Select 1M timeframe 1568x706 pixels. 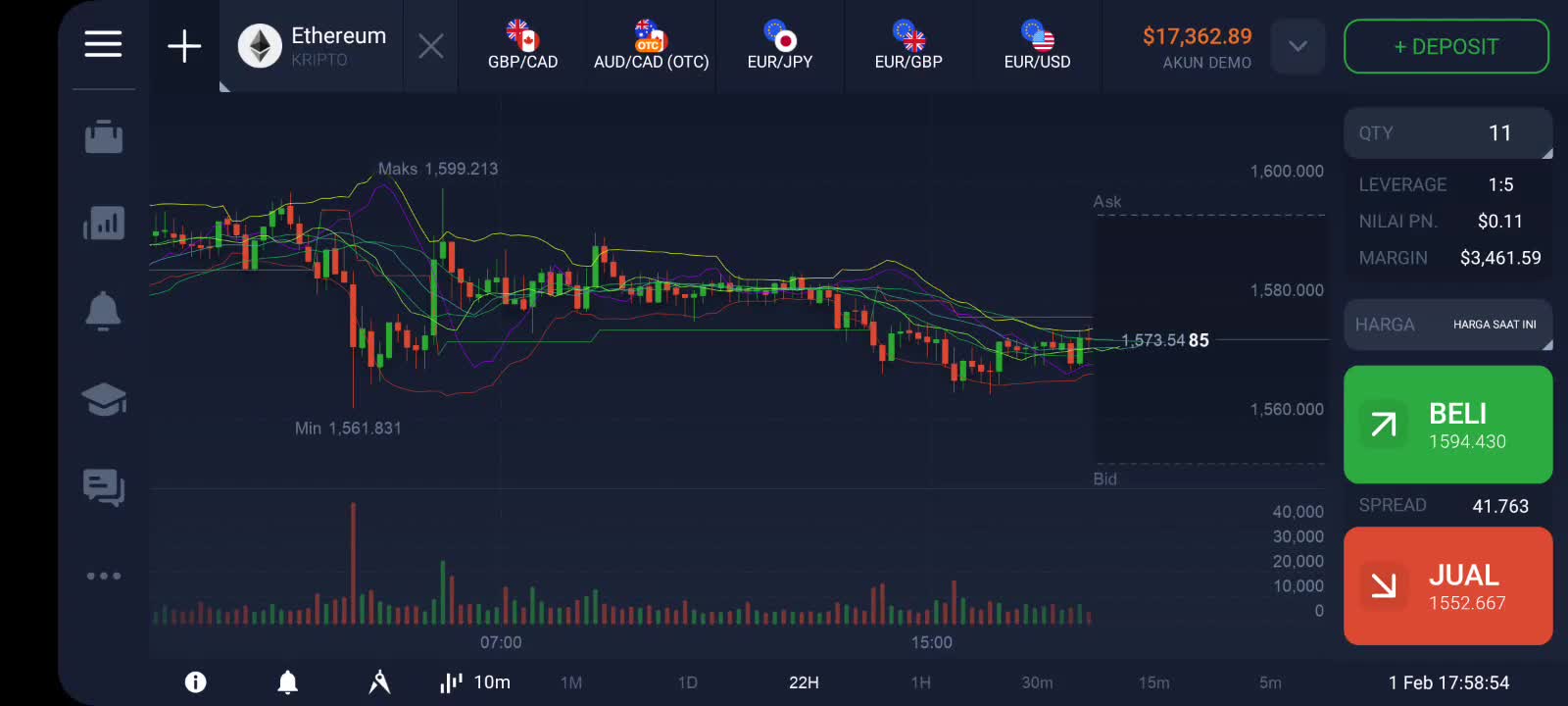(571, 682)
